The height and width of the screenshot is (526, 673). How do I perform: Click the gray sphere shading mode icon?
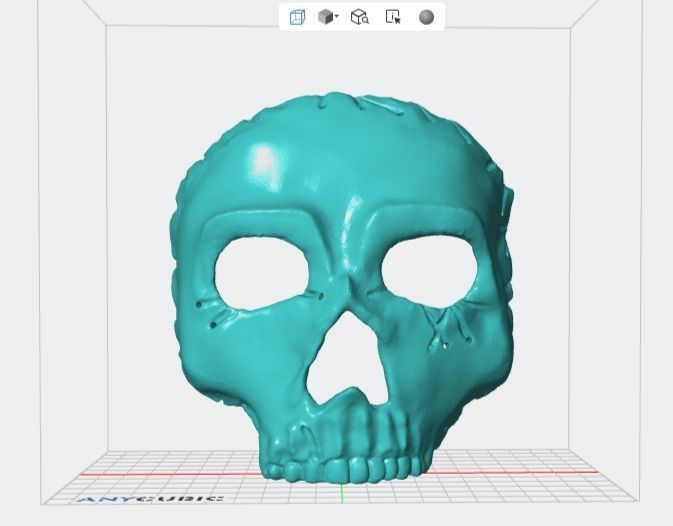pyautogui.click(x=426, y=17)
